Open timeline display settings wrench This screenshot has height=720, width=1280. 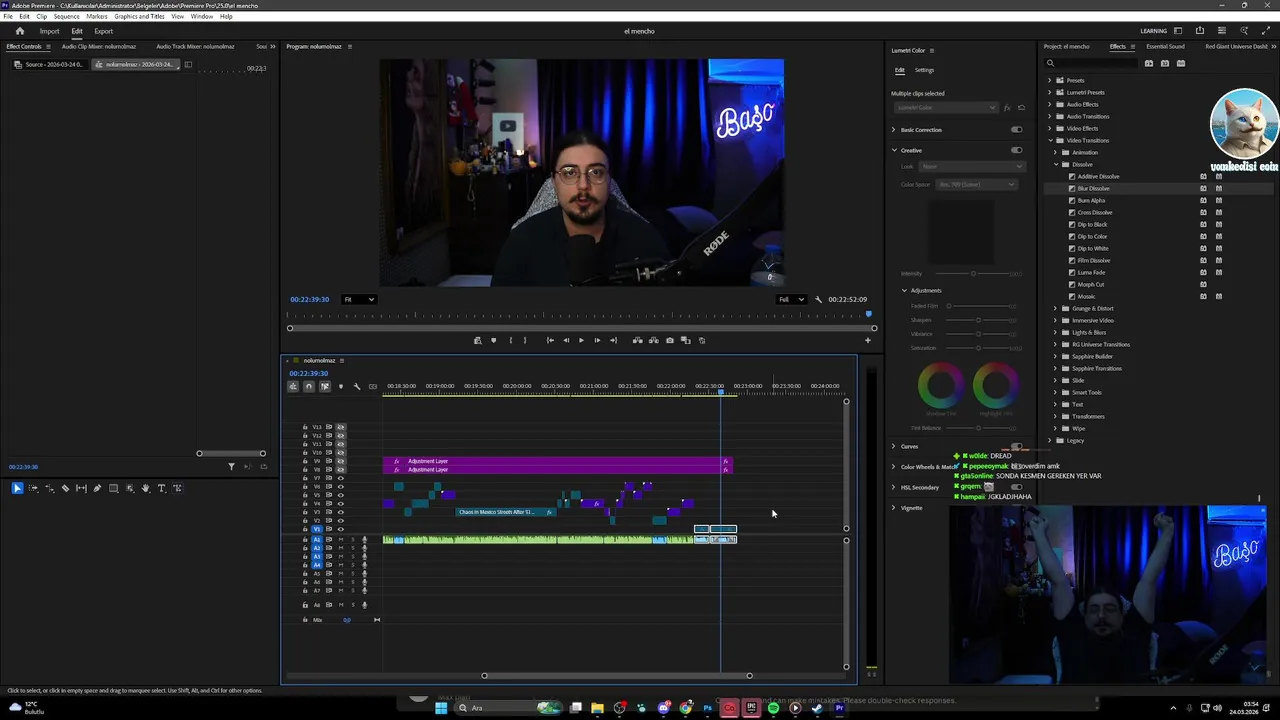coord(357,386)
